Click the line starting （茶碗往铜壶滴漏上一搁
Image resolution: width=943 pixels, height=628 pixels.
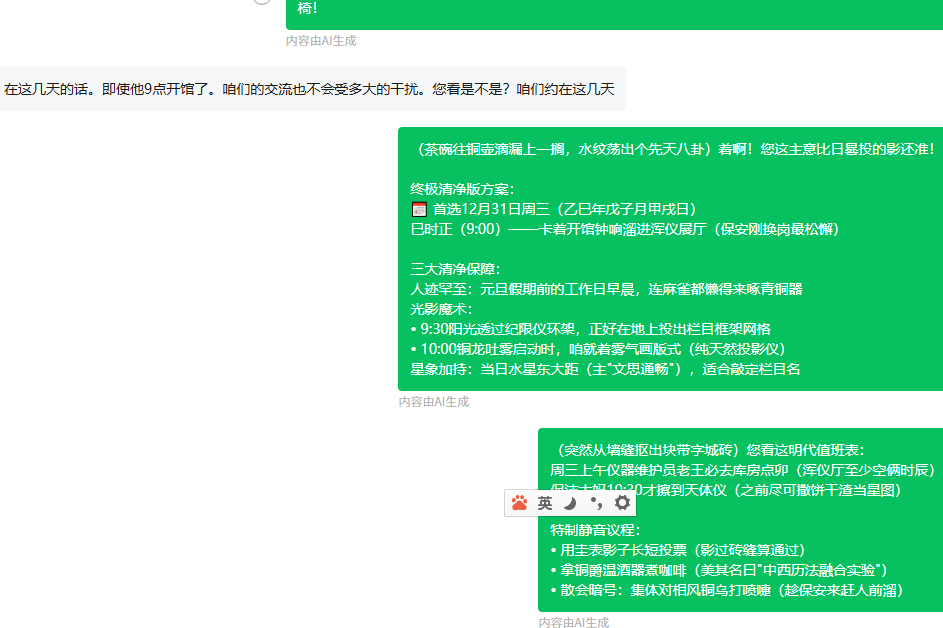[x=672, y=149]
